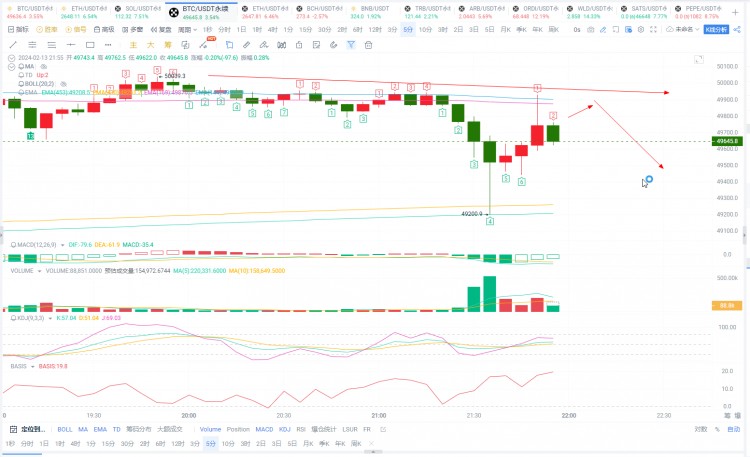The image size is (750, 457).
Task: Click the 筹 chip distribution icon
Action: (x=167, y=45)
